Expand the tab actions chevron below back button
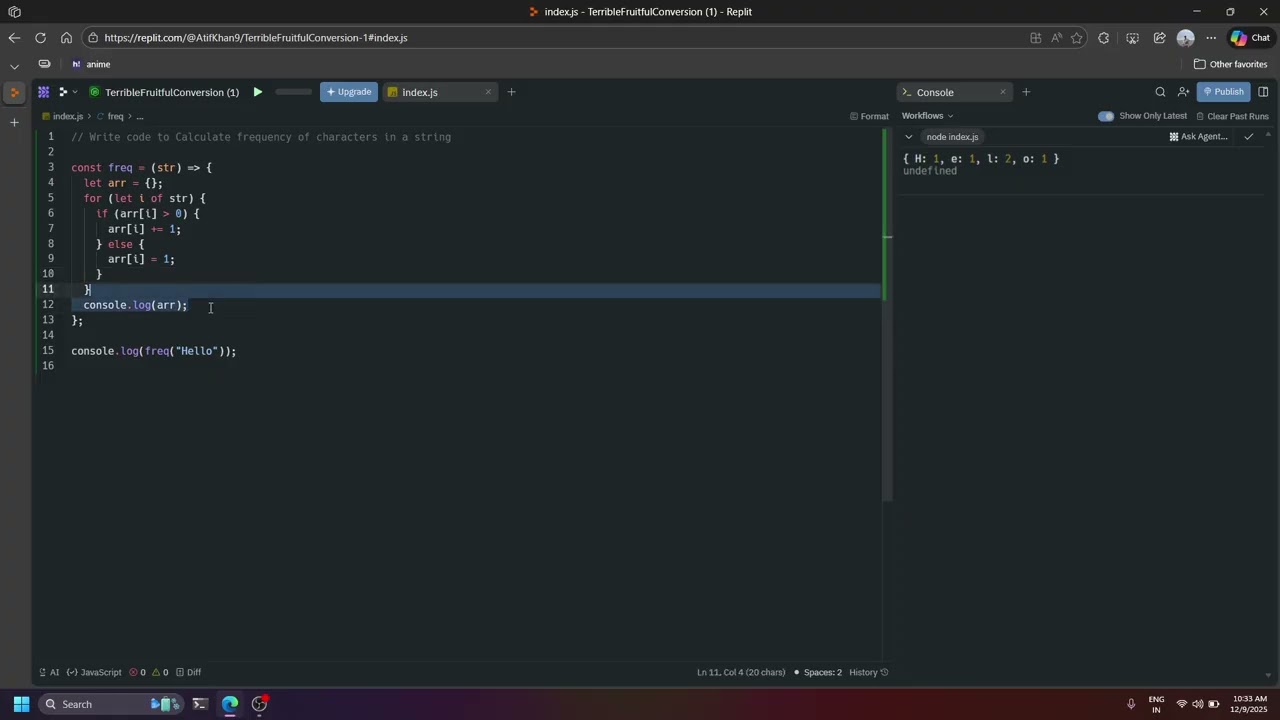This screenshot has height=720, width=1280. point(14,65)
